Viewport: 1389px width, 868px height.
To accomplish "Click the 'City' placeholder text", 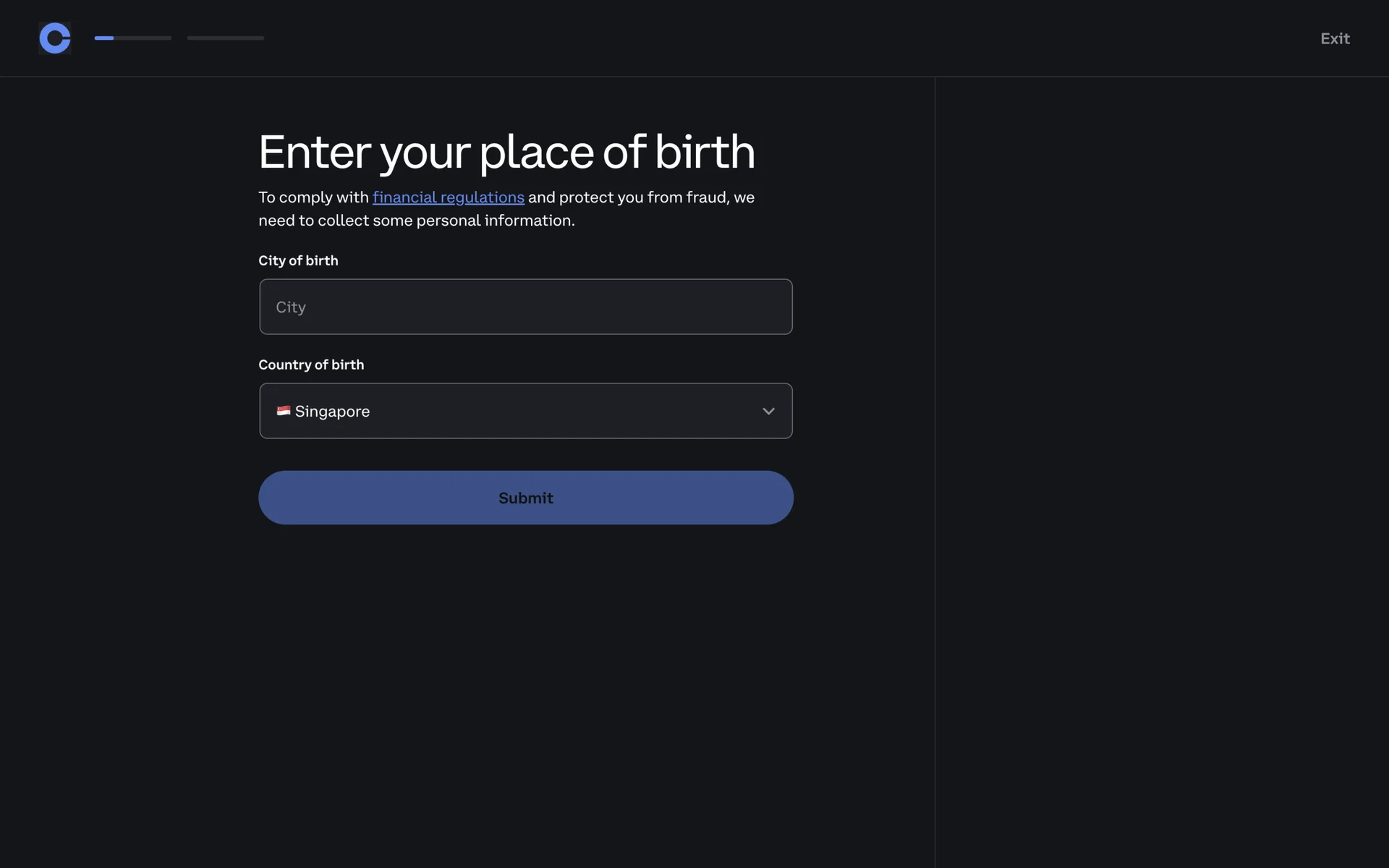I will [291, 307].
